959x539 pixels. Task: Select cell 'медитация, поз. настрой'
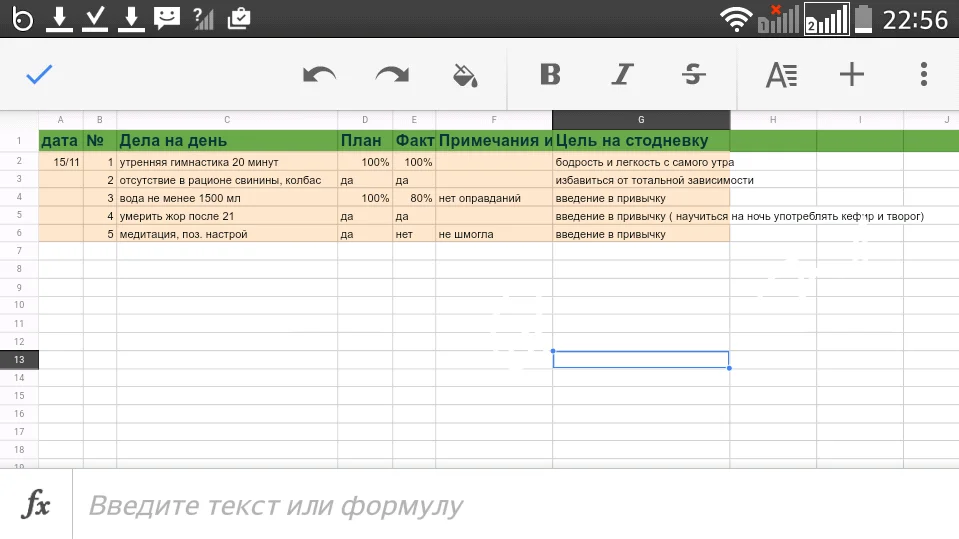click(227, 234)
